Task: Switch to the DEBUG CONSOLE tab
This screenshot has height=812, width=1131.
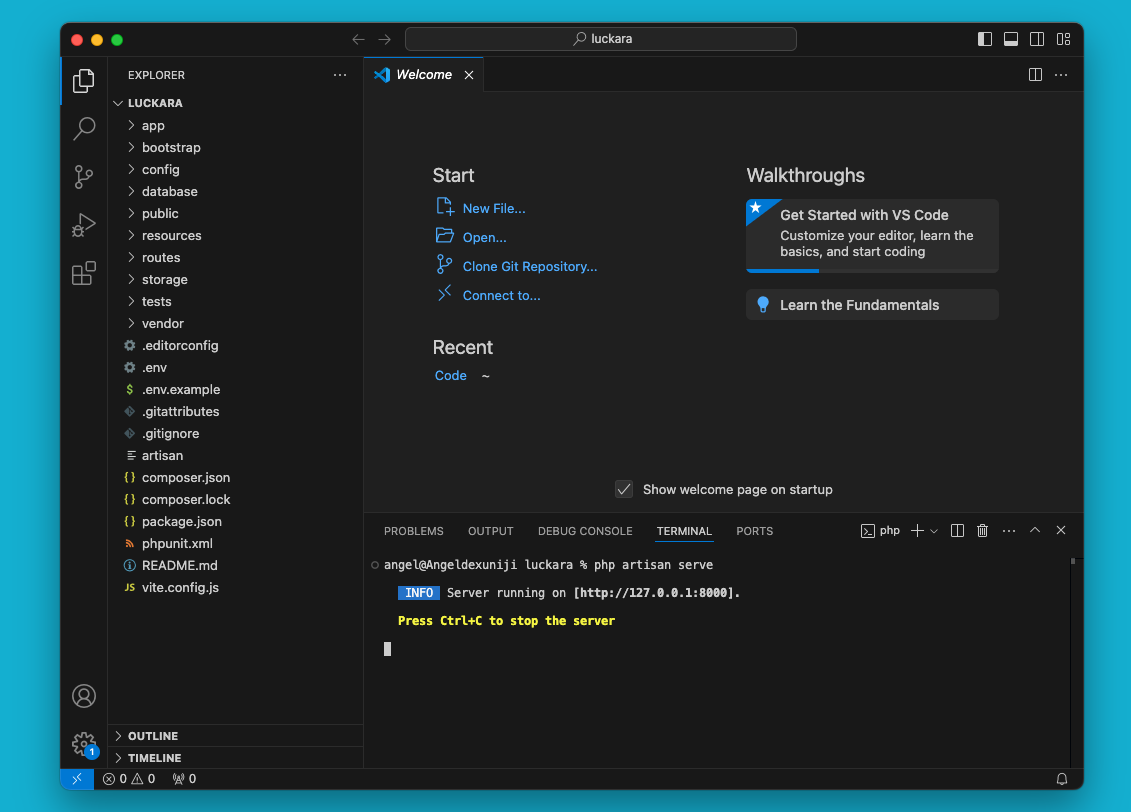Action: click(585, 531)
